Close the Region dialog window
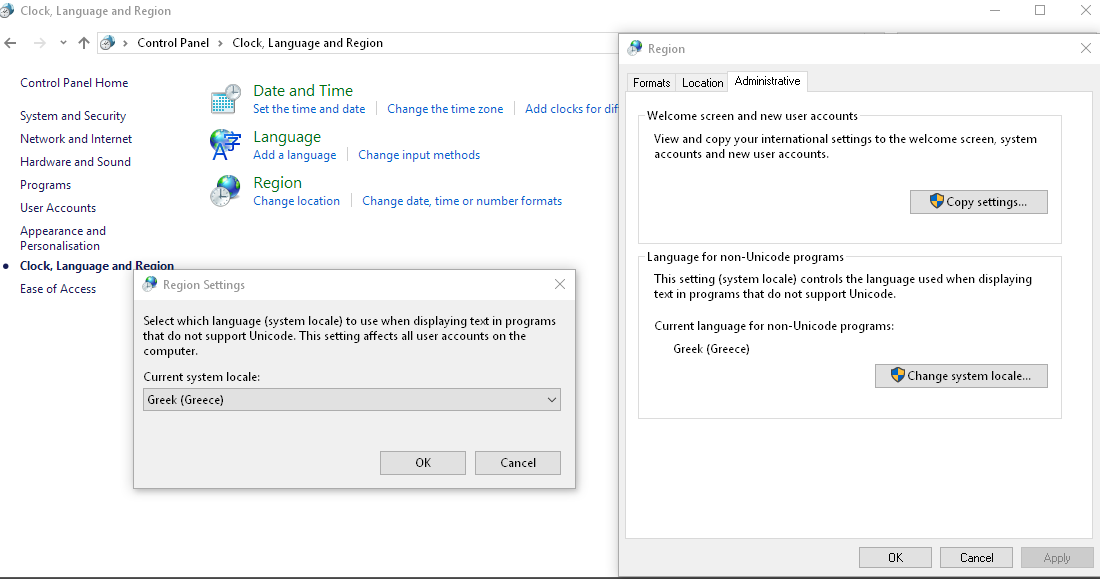This screenshot has width=1100, height=579. pyautogui.click(x=1085, y=48)
